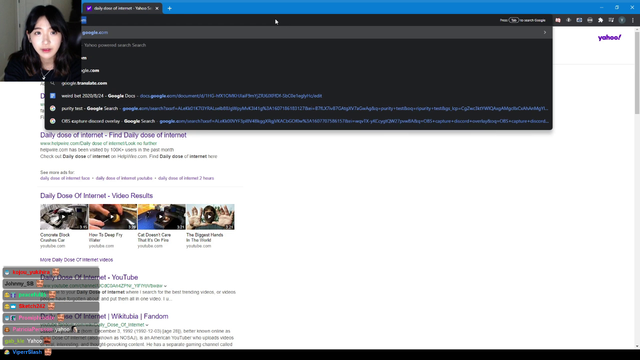Open More Daily Dose Of Internet videos

click(x=76, y=260)
